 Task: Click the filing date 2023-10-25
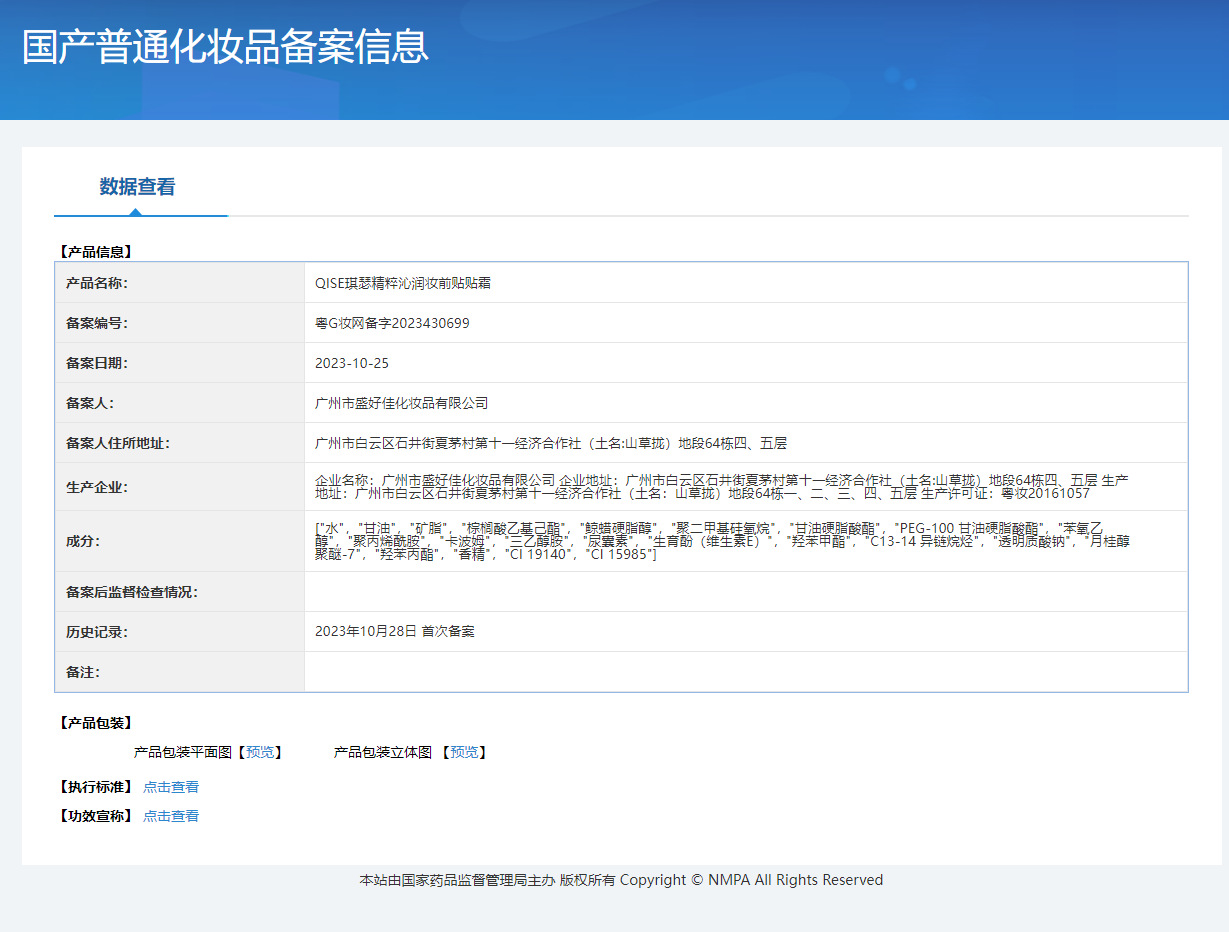[x=352, y=363]
